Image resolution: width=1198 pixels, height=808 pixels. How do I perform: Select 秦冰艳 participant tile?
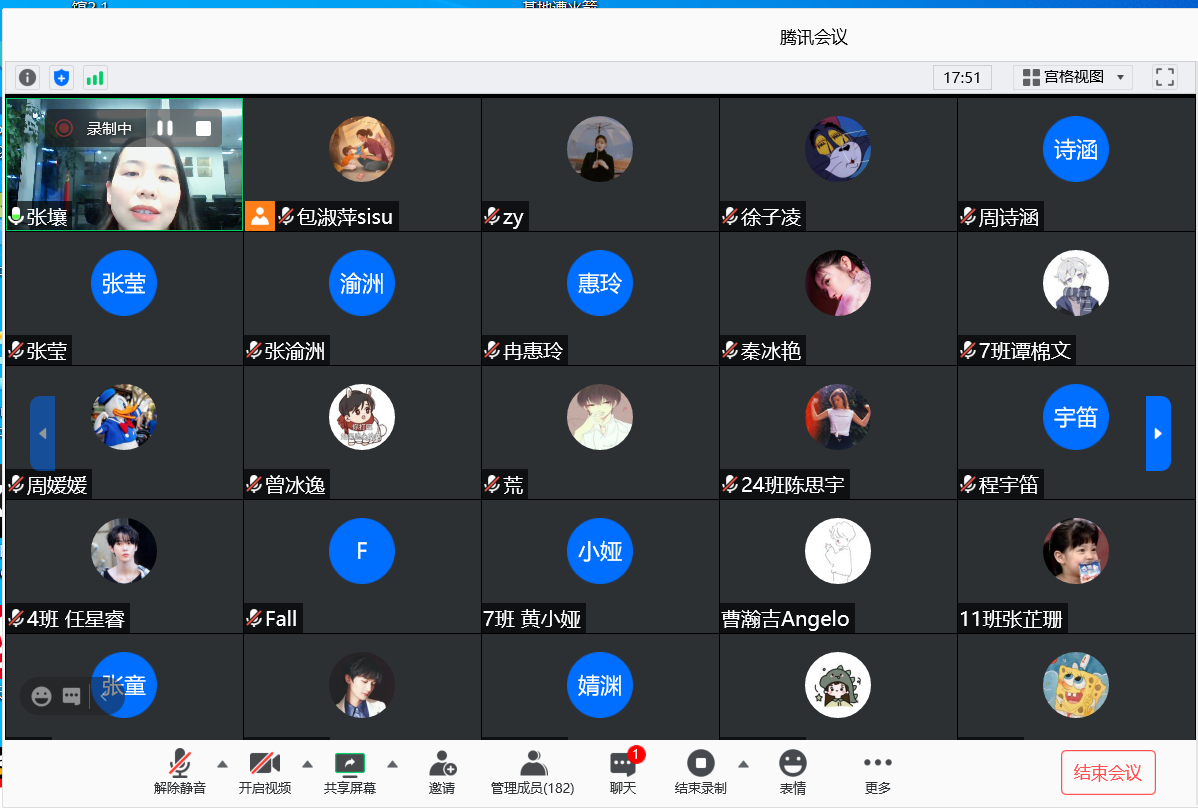click(x=838, y=299)
